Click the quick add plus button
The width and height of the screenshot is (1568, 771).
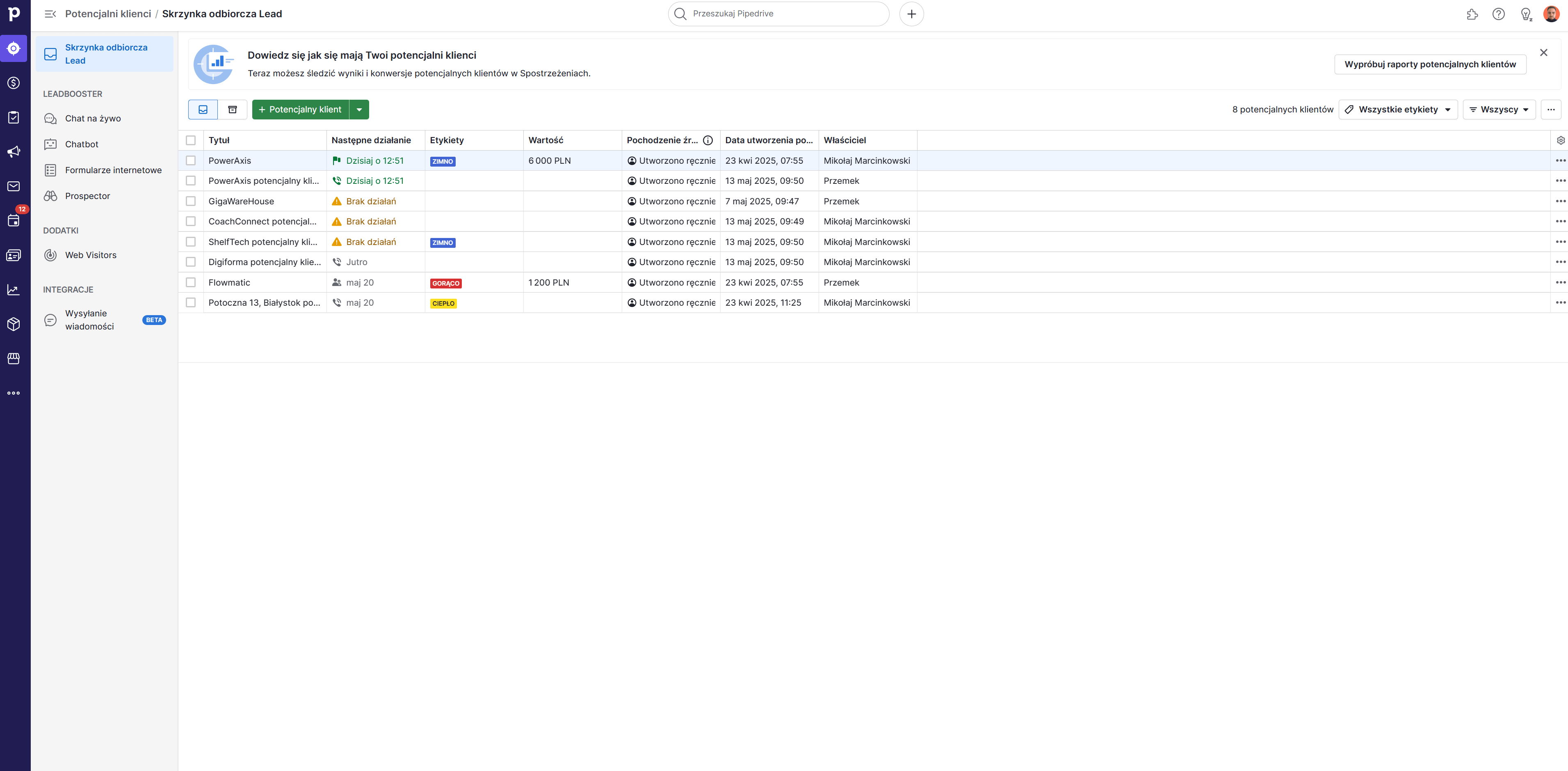coord(911,14)
